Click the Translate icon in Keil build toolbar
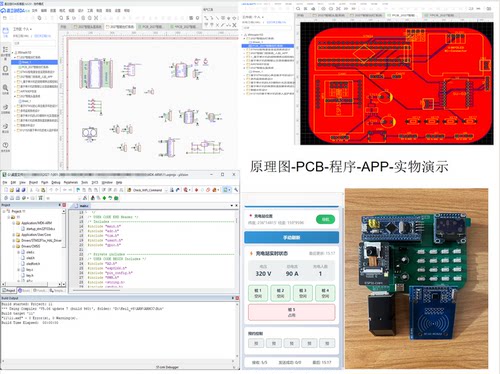Screen dimensions: 500x374 [x=6, y=198]
